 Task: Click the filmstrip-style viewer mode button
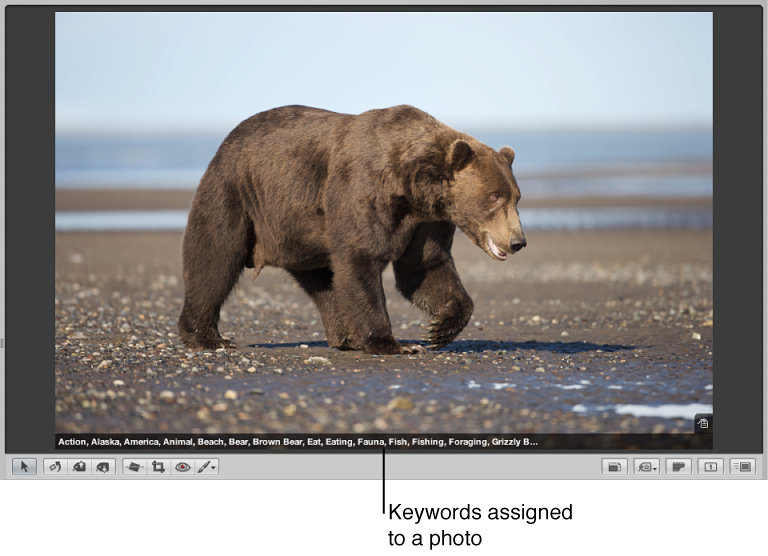tap(678, 467)
